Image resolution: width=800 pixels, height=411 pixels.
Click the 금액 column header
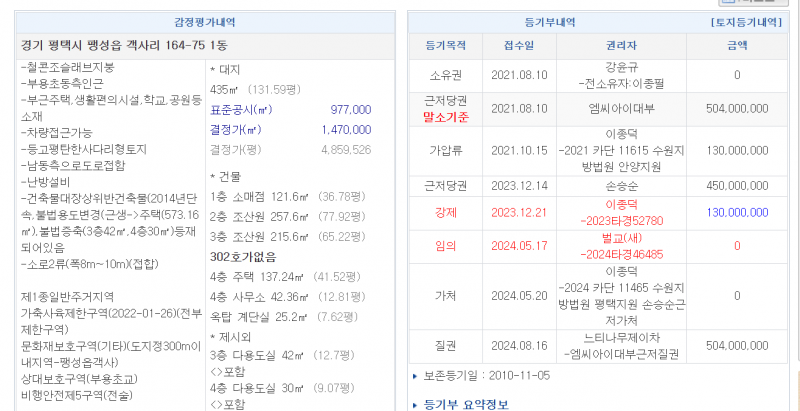click(x=736, y=46)
